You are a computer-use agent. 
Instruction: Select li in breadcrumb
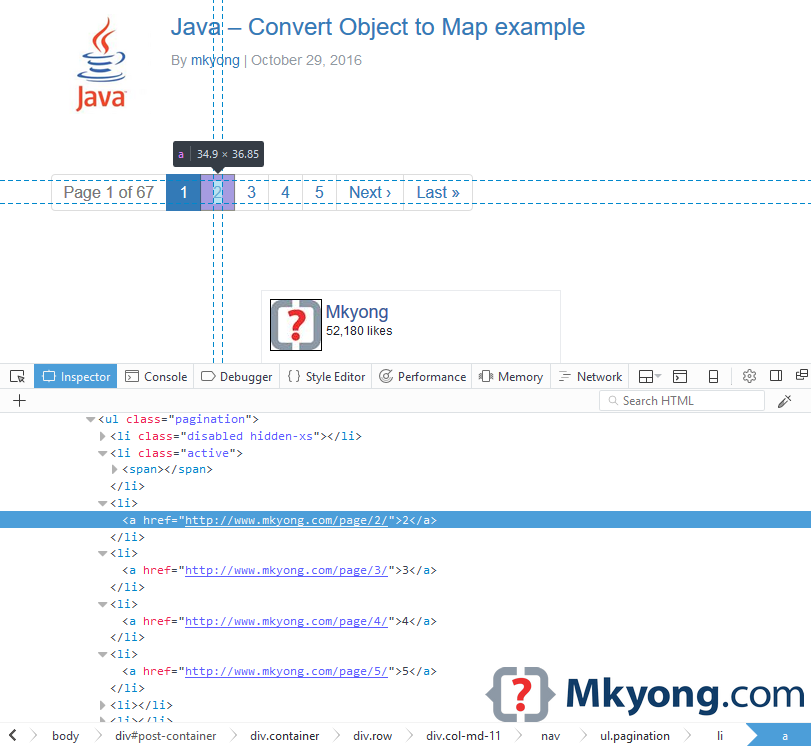click(x=719, y=736)
